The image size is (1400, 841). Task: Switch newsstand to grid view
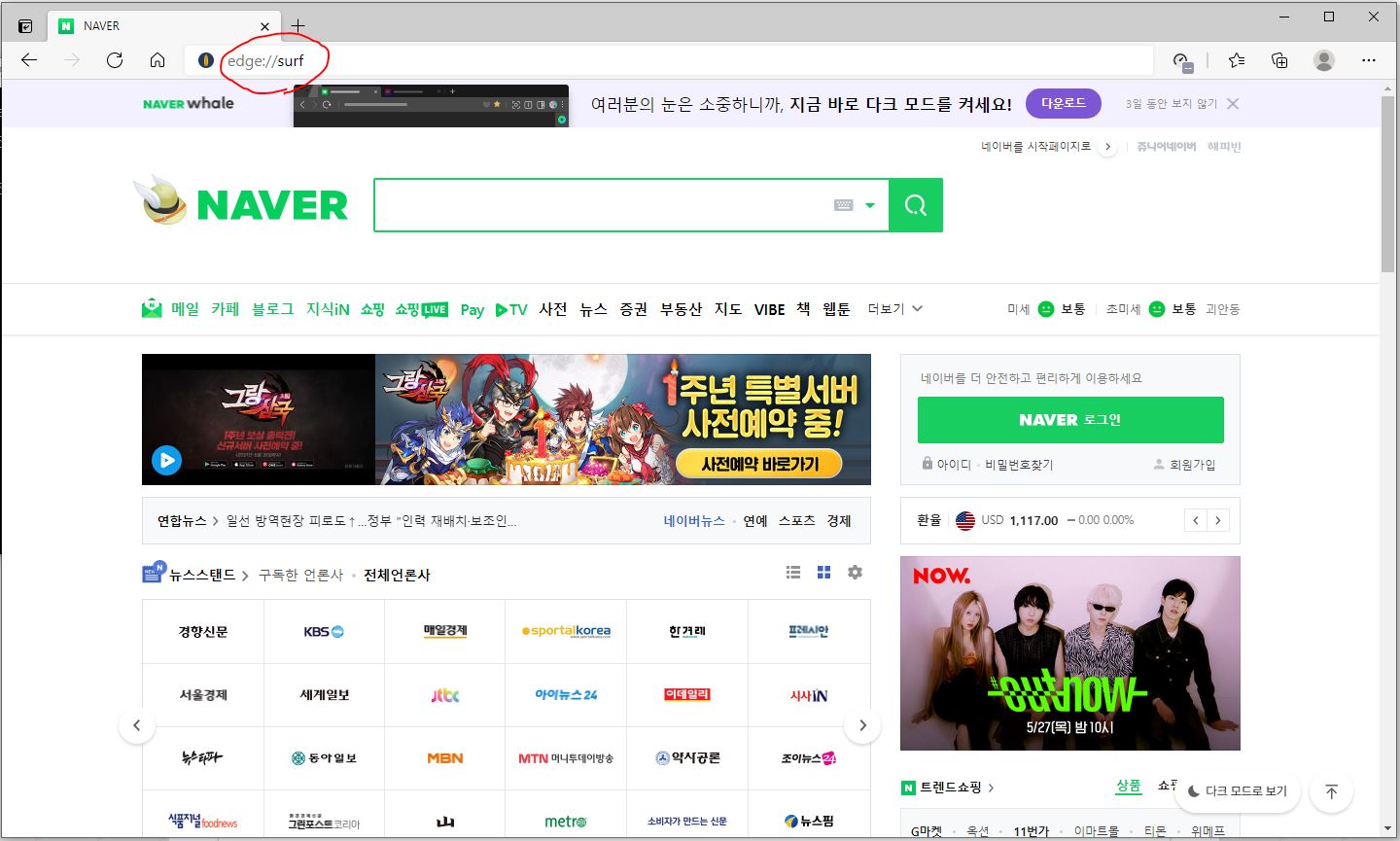[823, 573]
